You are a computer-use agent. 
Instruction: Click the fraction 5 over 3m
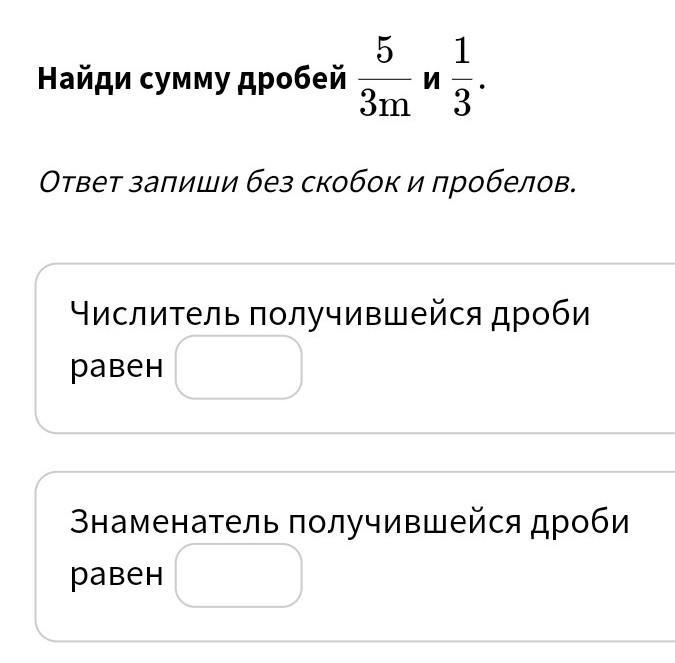click(x=385, y=78)
